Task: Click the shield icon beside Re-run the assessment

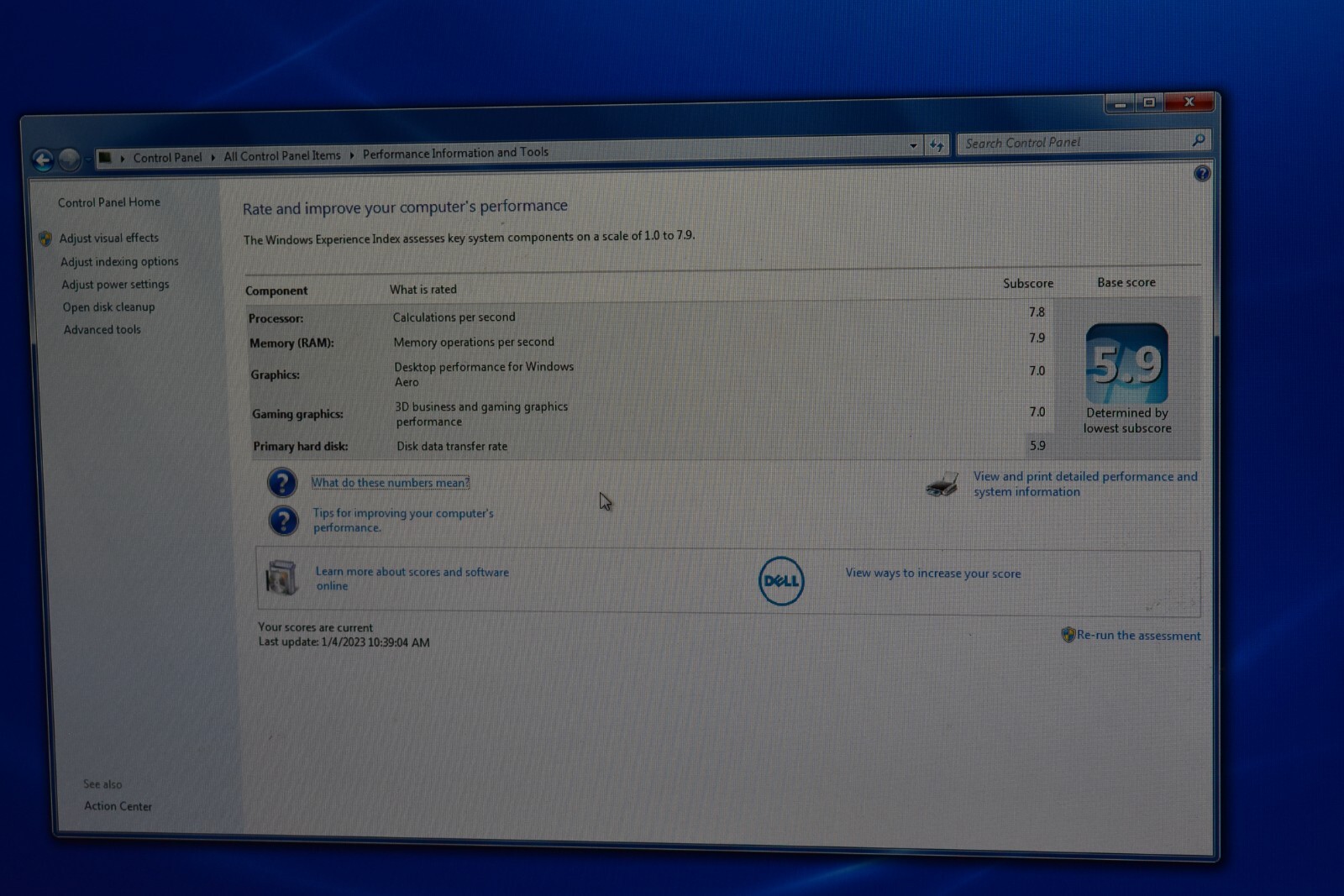Action: click(1068, 635)
